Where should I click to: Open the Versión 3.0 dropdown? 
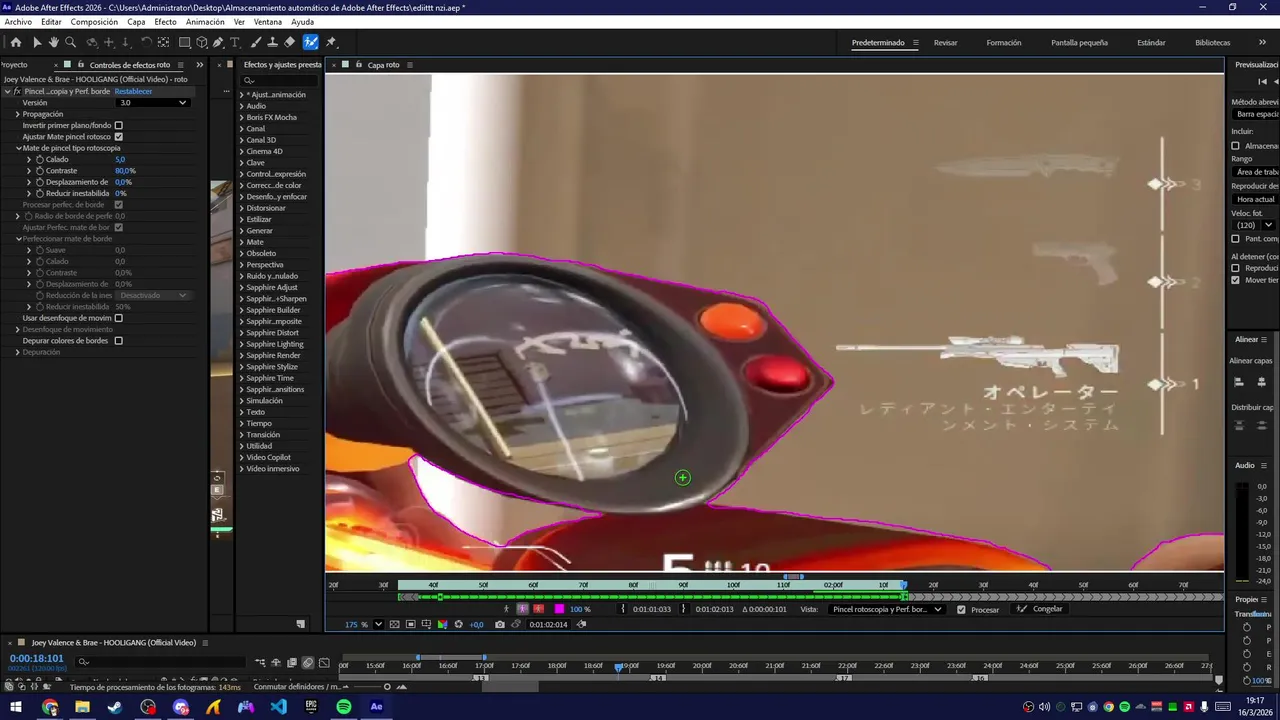coord(153,102)
